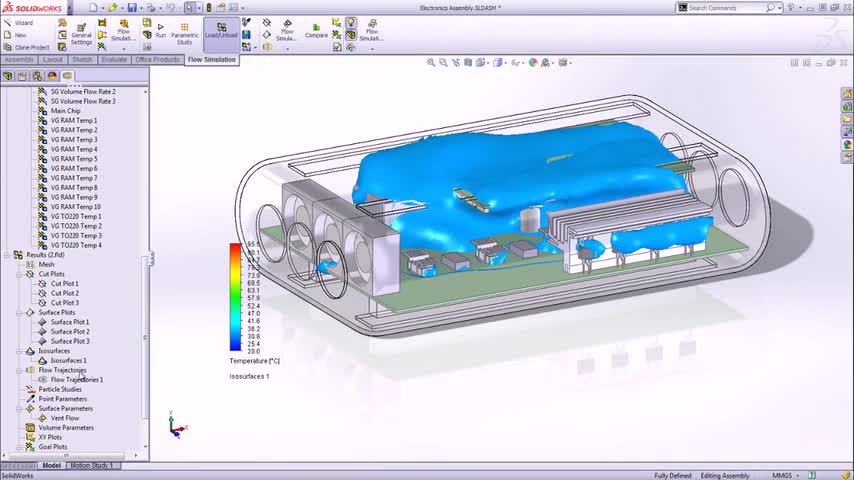Click the temperature color legend bar
The image size is (854, 480).
tap(235, 297)
